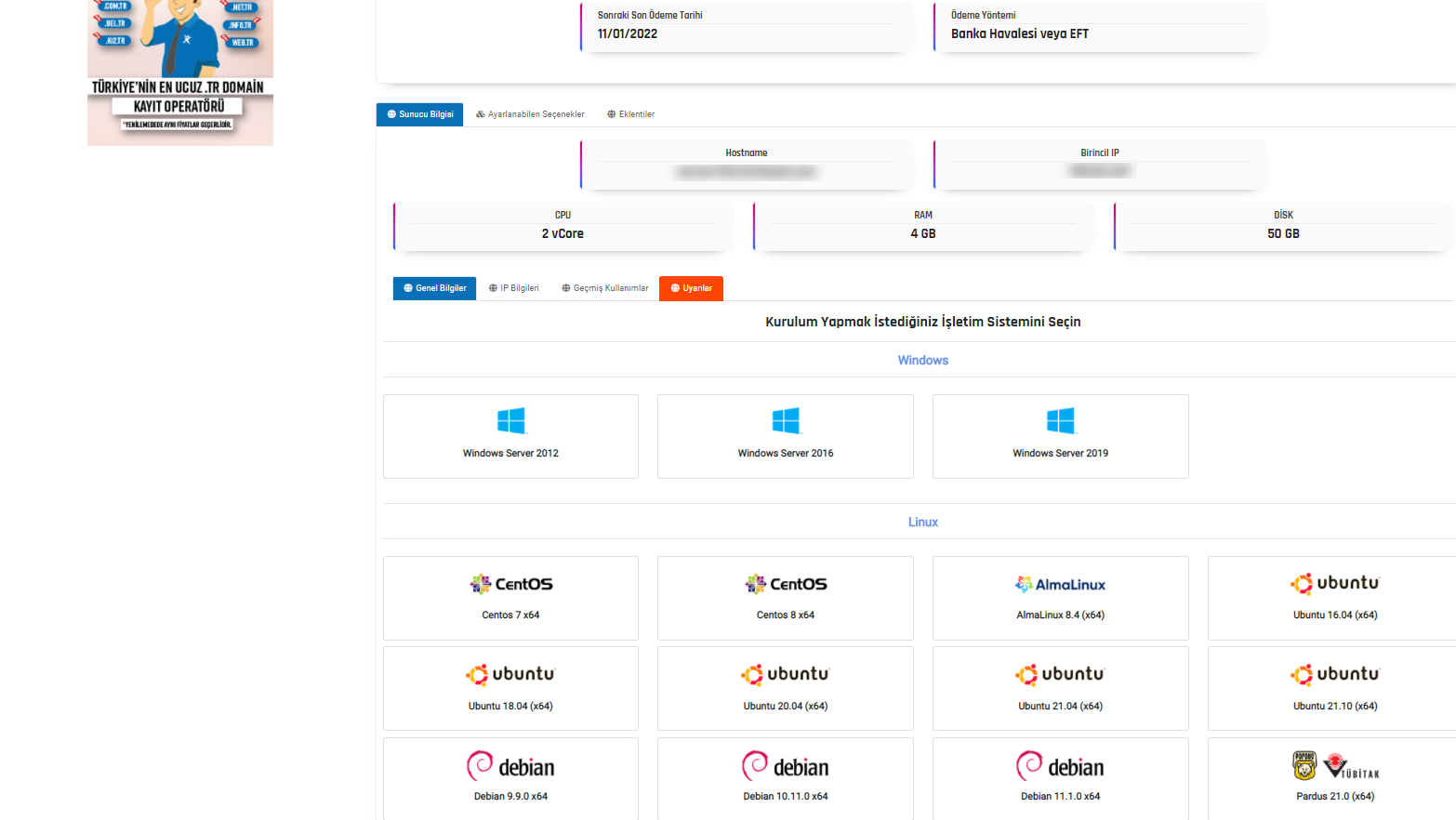Image resolution: width=1456 pixels, height=820 pixels.
Task: Click the Linux section heading
Action: (923, 522)
